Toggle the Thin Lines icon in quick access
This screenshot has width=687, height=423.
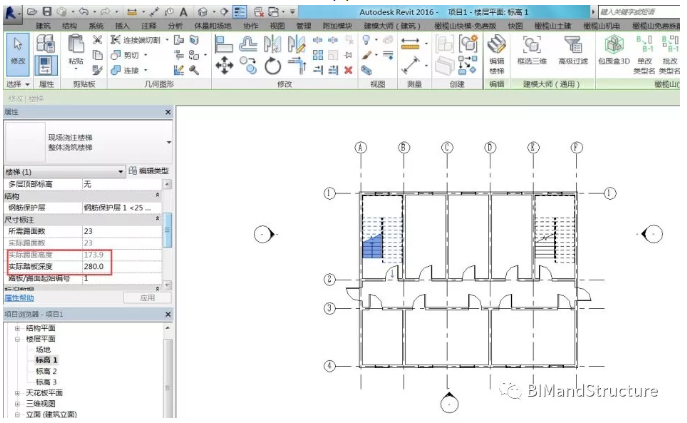click(240, 12)
